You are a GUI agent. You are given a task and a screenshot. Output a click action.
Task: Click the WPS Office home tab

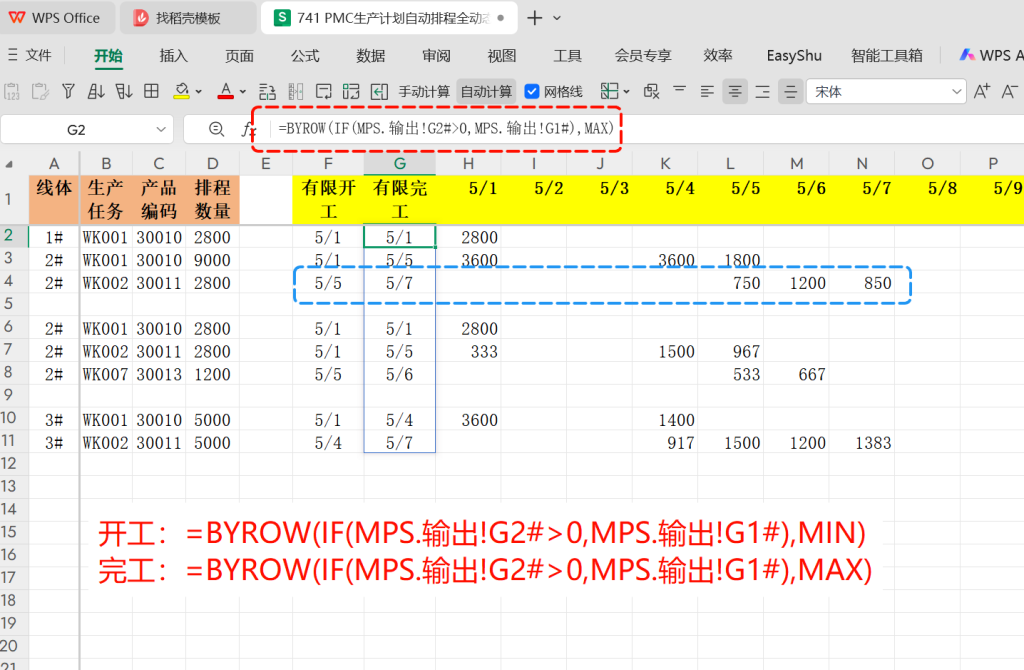point(55,18)
